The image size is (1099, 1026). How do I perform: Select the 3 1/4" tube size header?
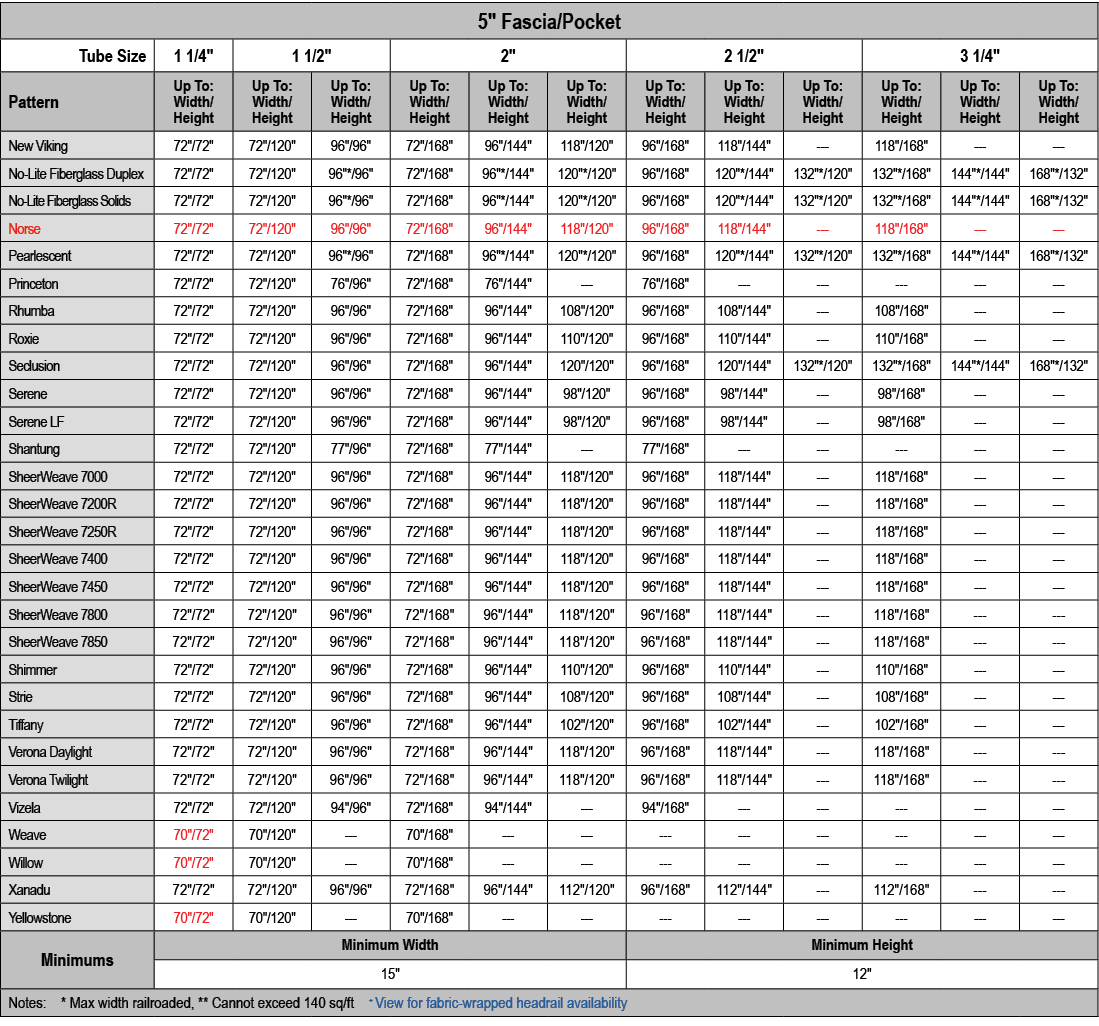point(979,56)
